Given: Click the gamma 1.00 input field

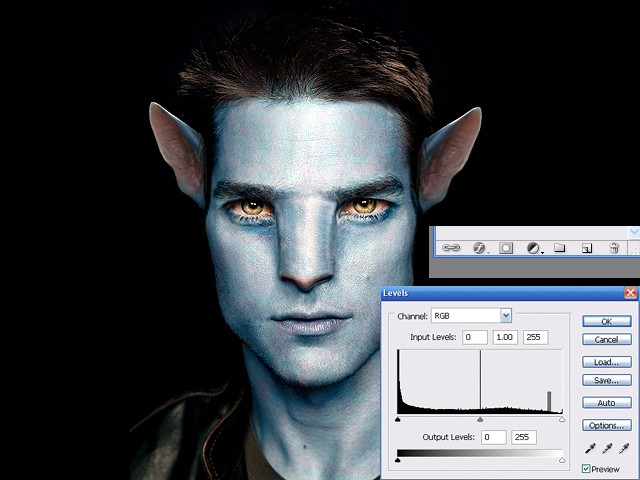Looking at the screenshot, I should point(505,337).
